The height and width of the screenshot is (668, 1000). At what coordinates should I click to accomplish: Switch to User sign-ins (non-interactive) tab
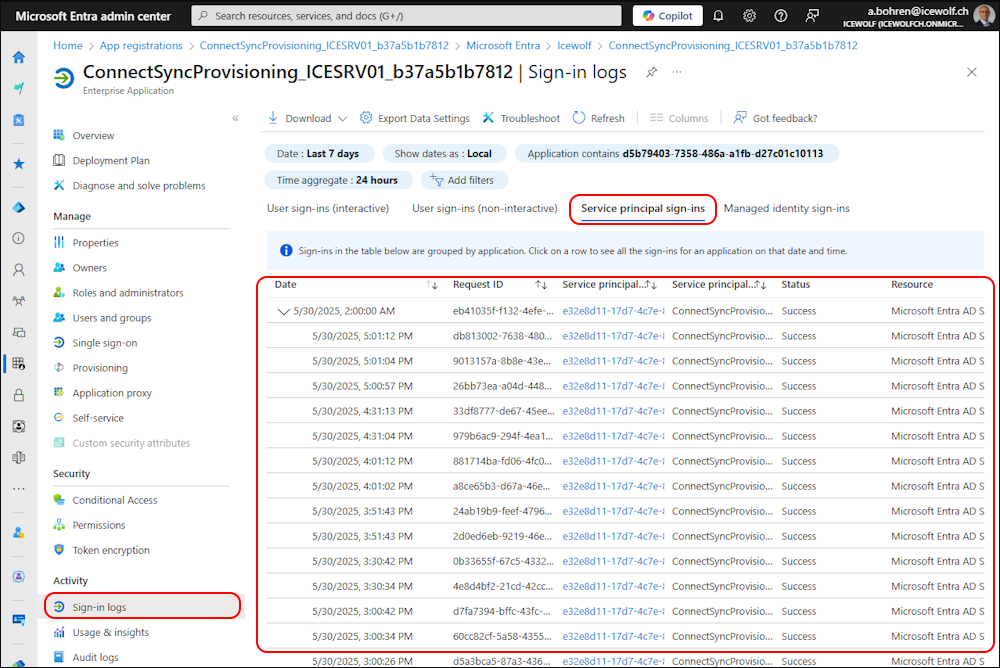[x=485, y=209]
